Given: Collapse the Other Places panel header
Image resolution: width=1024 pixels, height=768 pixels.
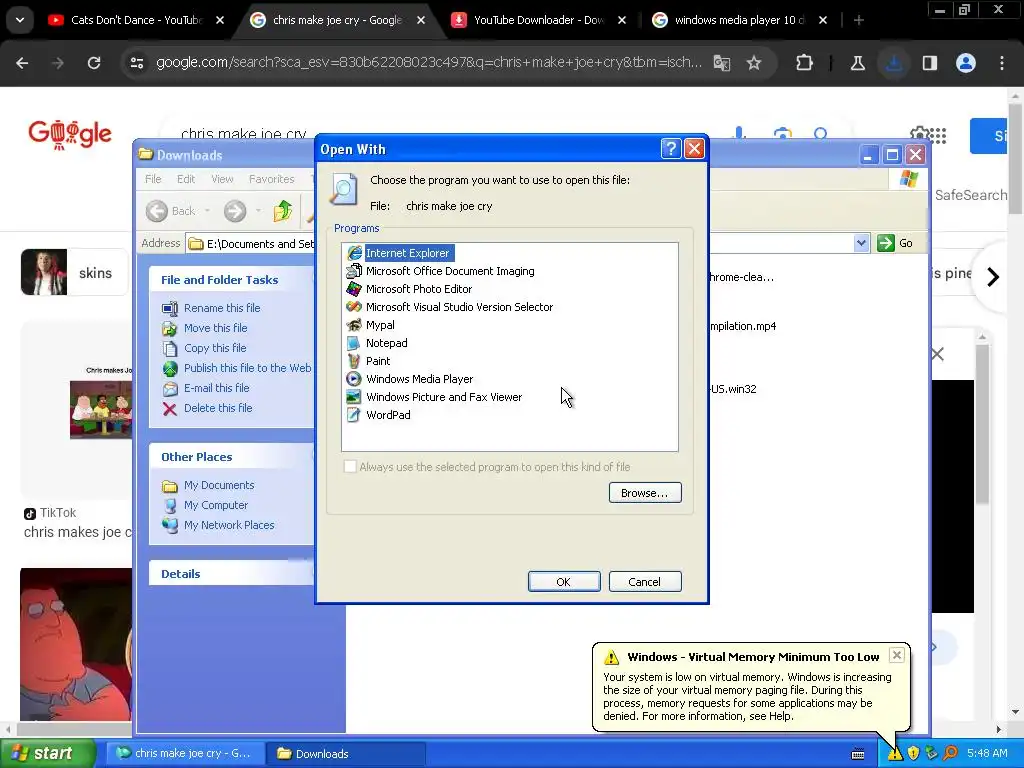Looking at the screenshot, I should 232,456.
